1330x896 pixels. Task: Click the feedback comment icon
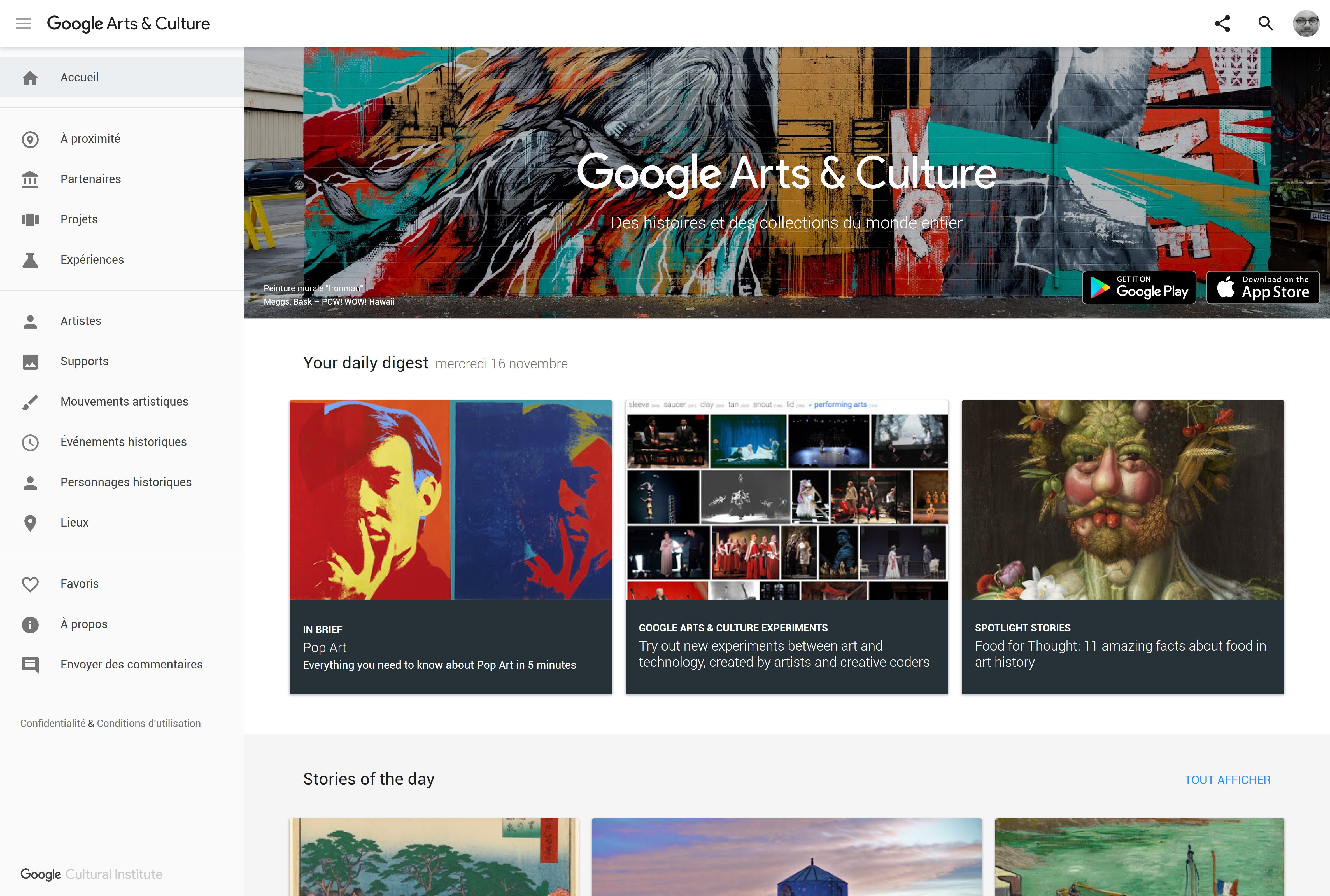pyautogui.click(x=30, y=665)
